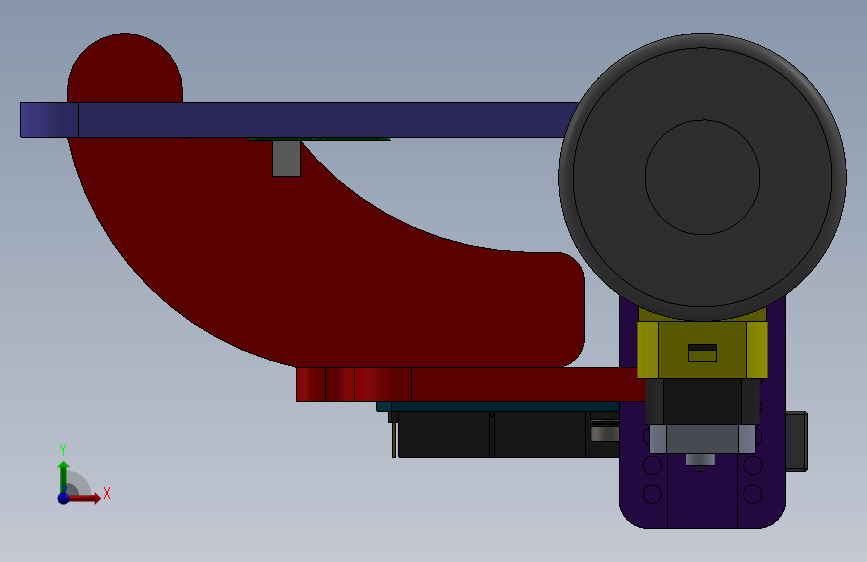Click the lowest left hole in the purple bracket
Viewport: 867px width, 562px height.
click(x=652, y=493)
